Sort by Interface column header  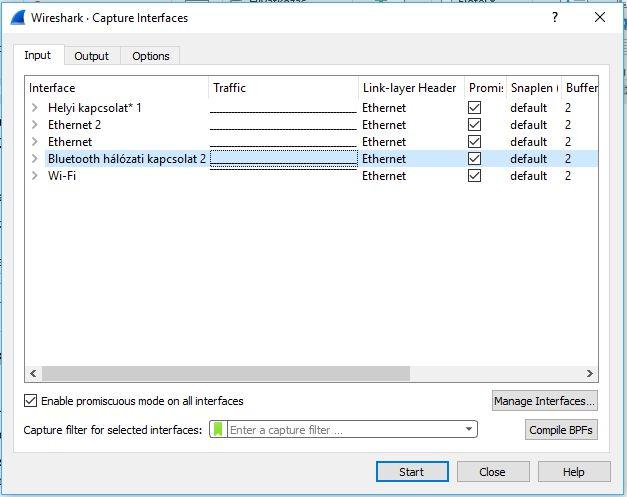pos(117,88)
